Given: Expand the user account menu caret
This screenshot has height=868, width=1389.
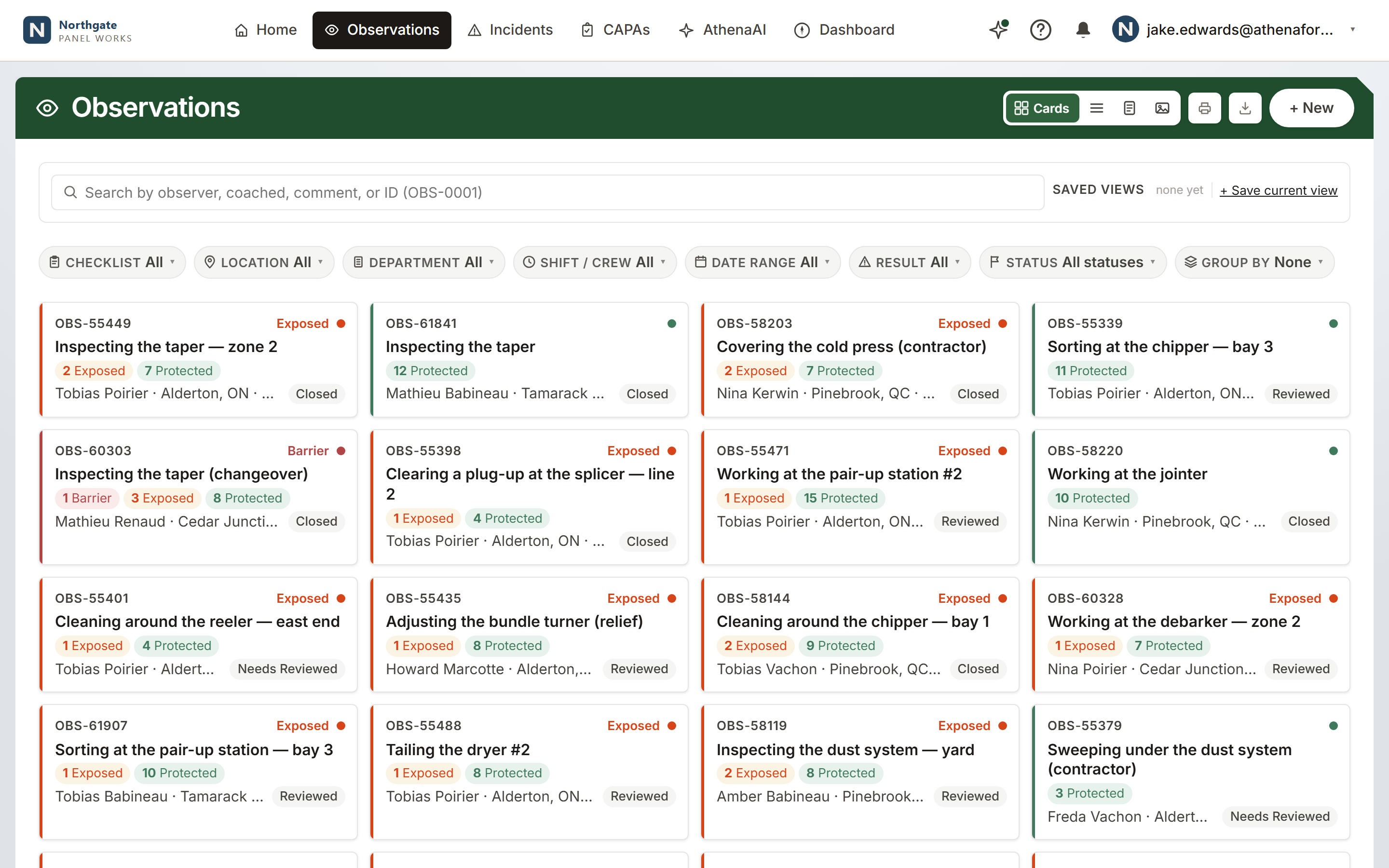Looking at the screenshot, I should (x=1353, y=29).
